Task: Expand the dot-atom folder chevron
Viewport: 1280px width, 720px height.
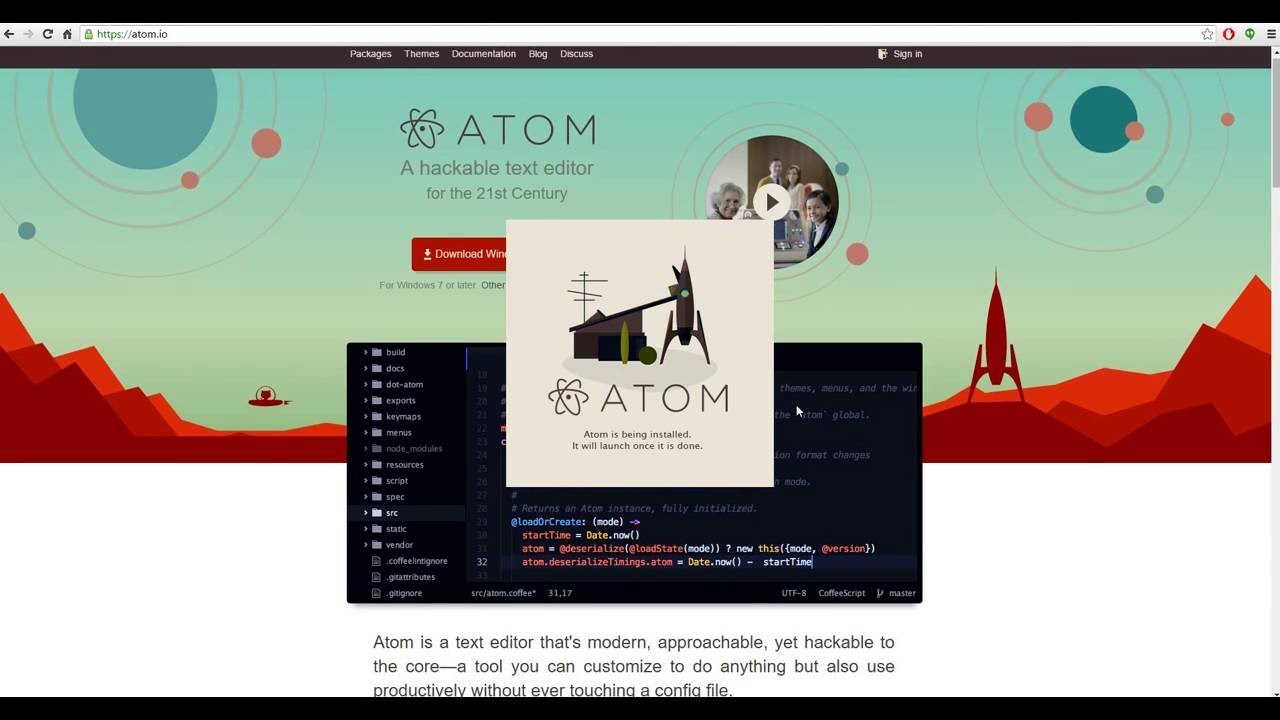Action: (x=366, y=384)
